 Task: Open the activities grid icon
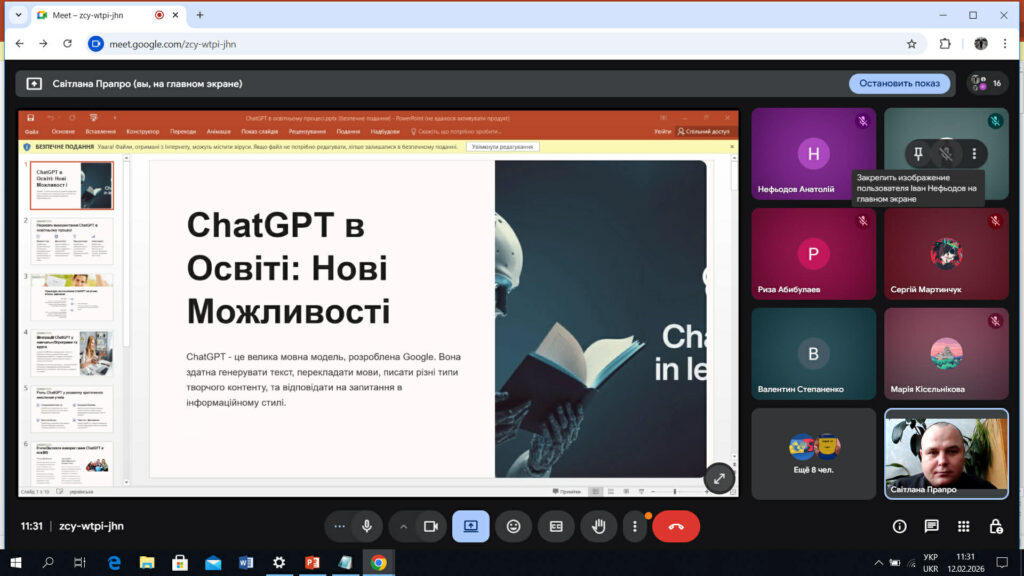(x=963, y=526)
